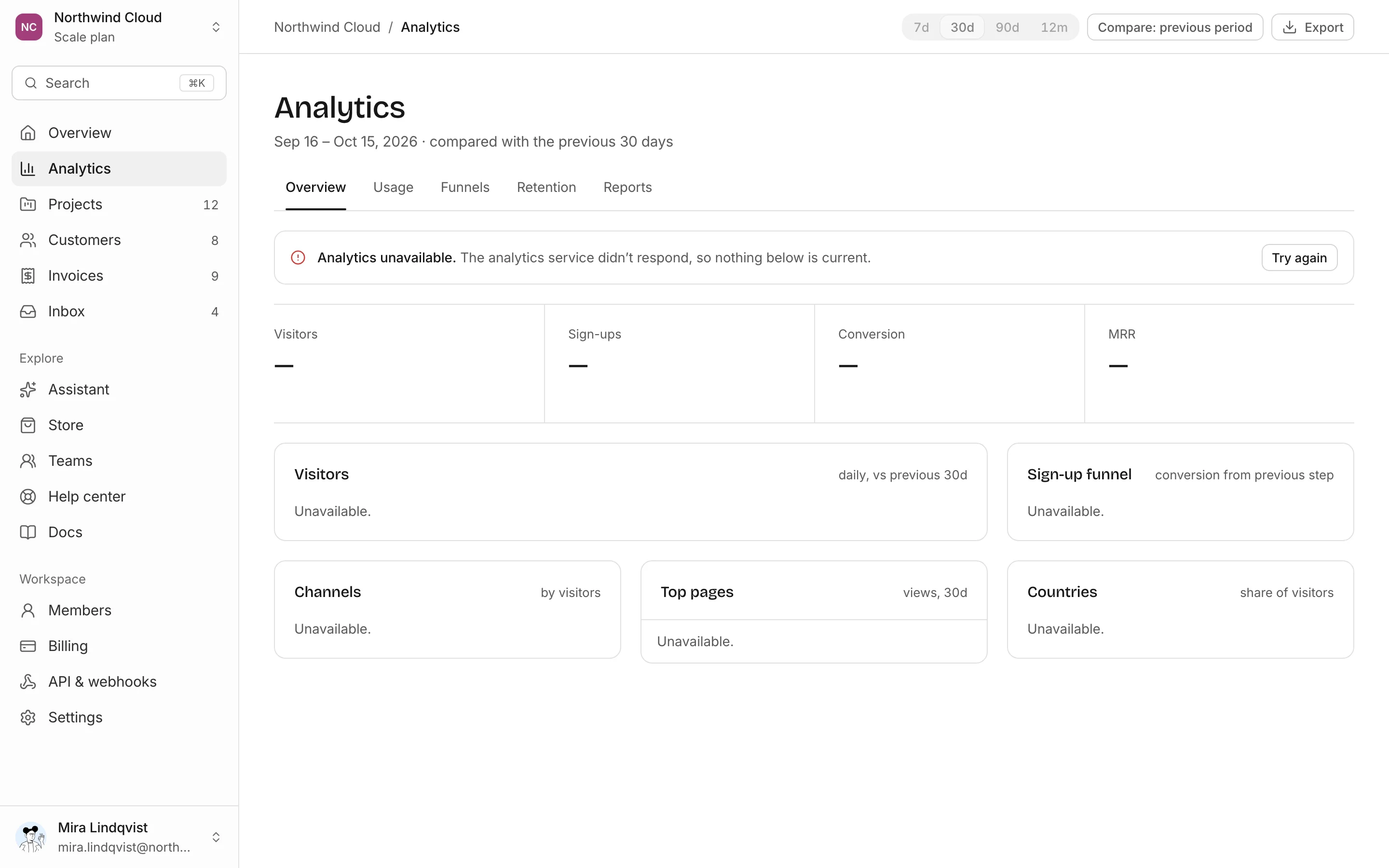Select the red alert icon in the banner
The width and height of the screenshot is (1389, 868).
tap(298, 258)
